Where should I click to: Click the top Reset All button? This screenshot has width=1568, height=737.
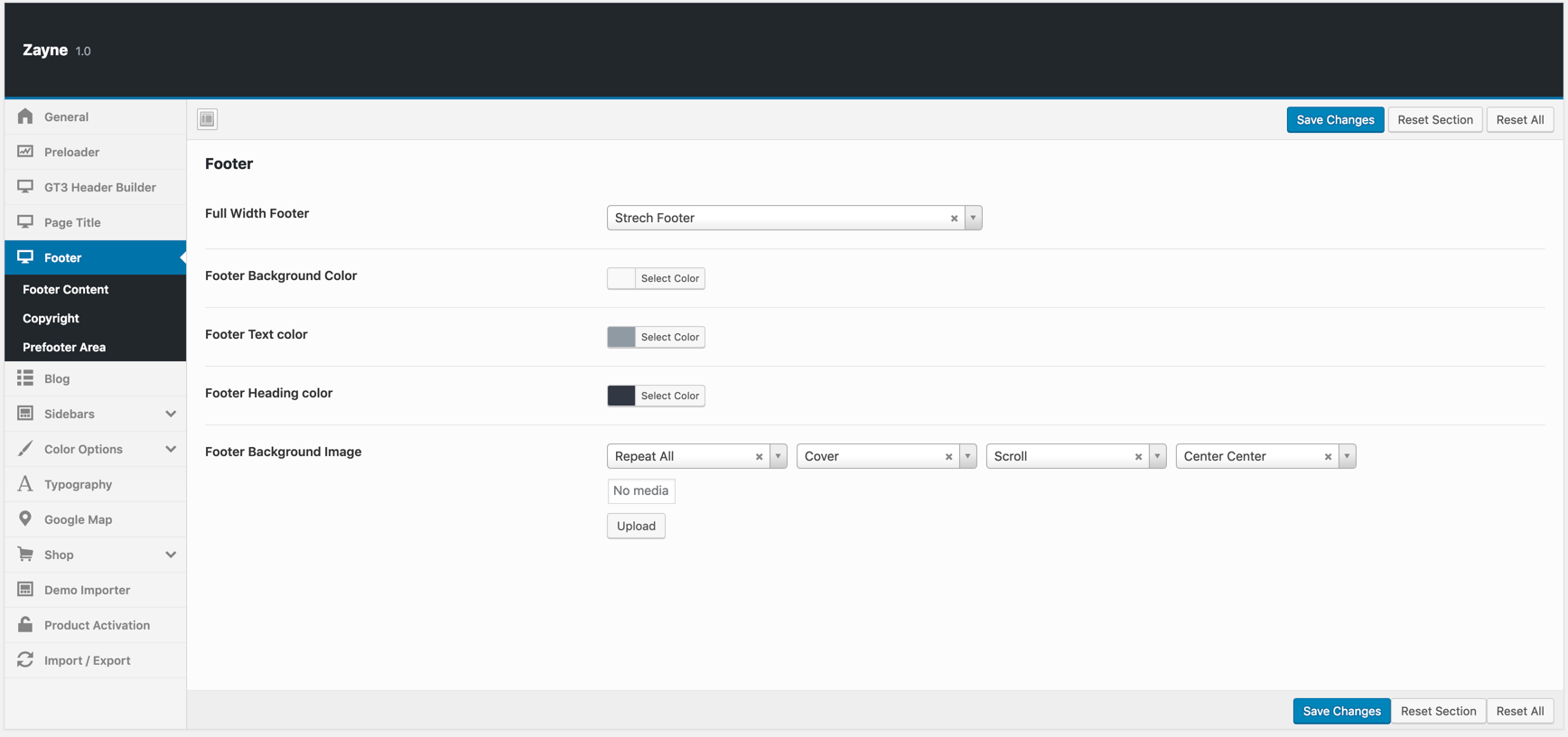coord(1520,119)
